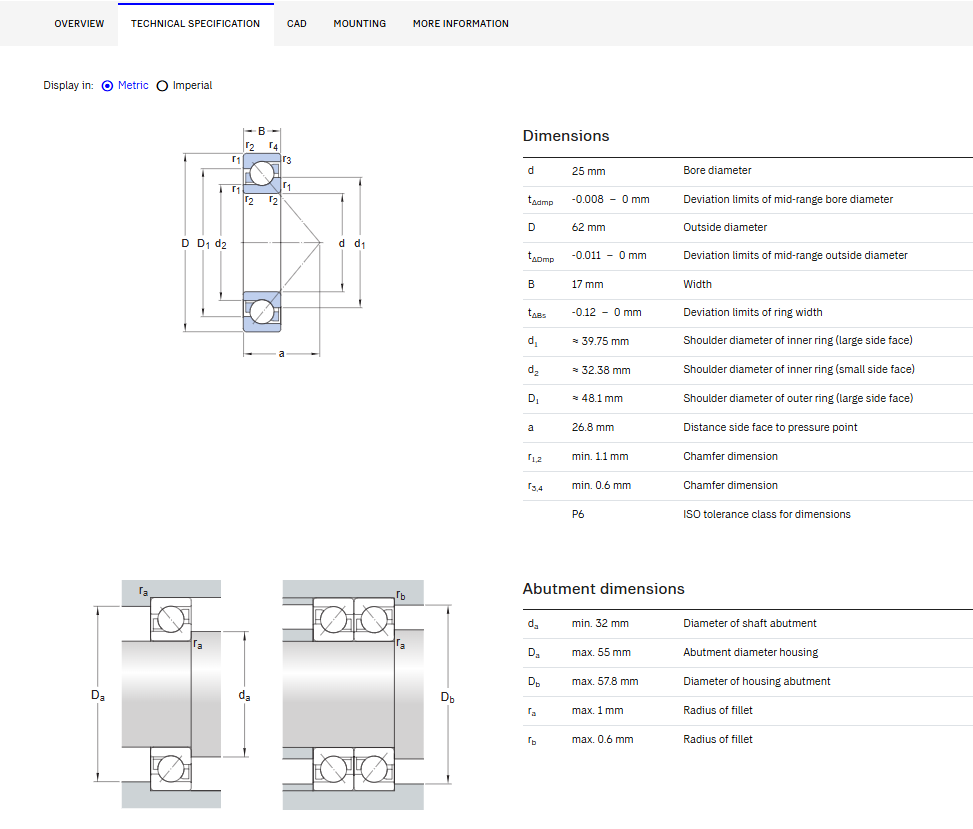Click the Dimensions section heading
This screenshot has width=973, height=829.
pos(566,136)
